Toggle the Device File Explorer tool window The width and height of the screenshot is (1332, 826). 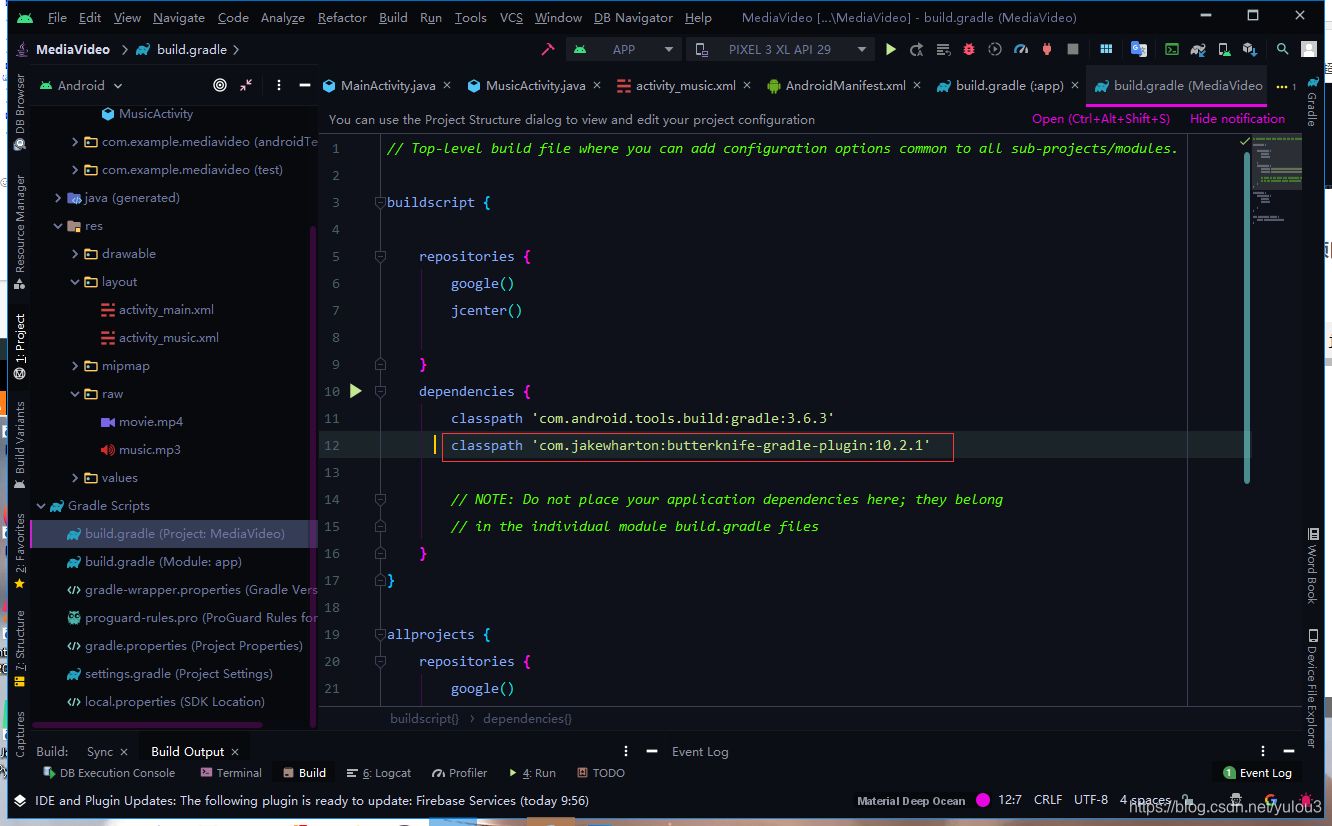click(1311, 688)
